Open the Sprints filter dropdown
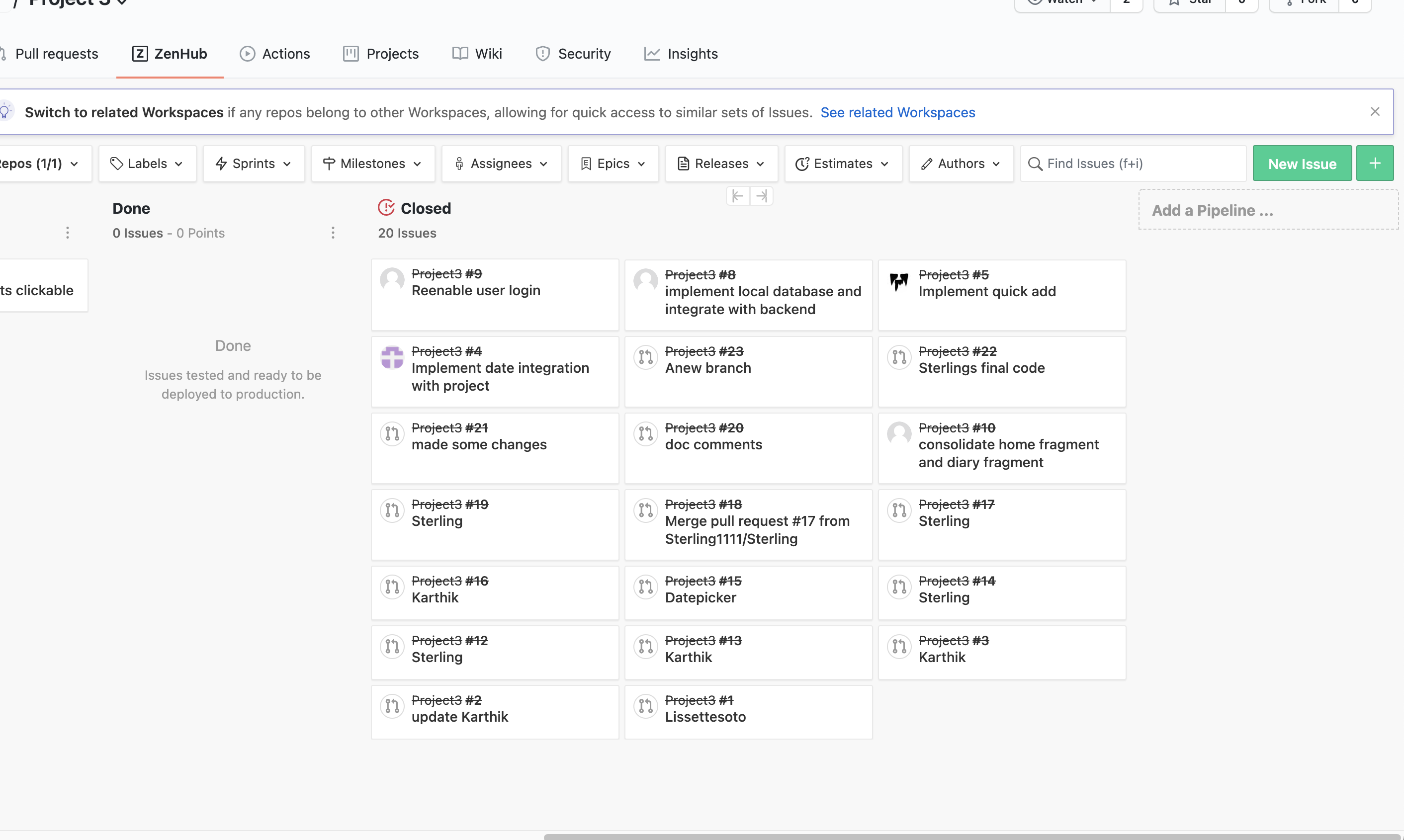 tap(254, 164)
